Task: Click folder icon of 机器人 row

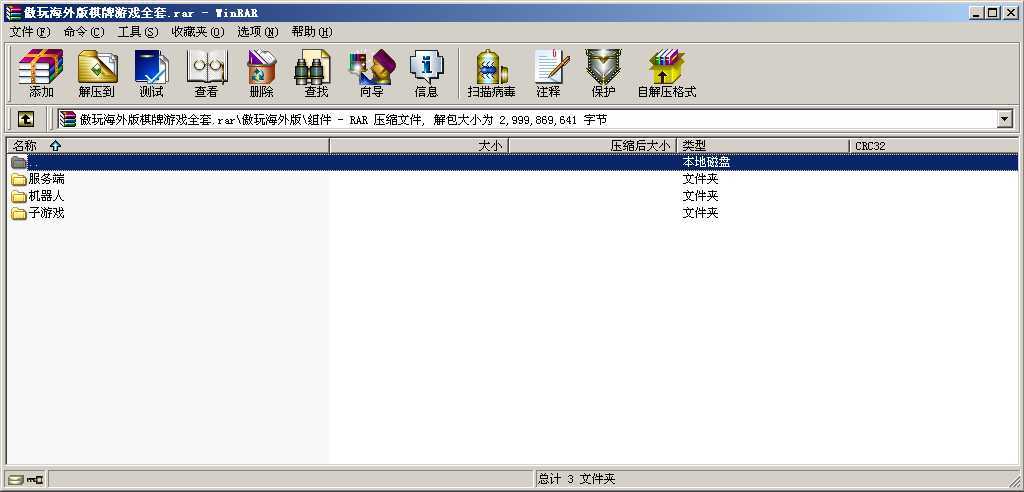Action: click(x=18, y=196)
